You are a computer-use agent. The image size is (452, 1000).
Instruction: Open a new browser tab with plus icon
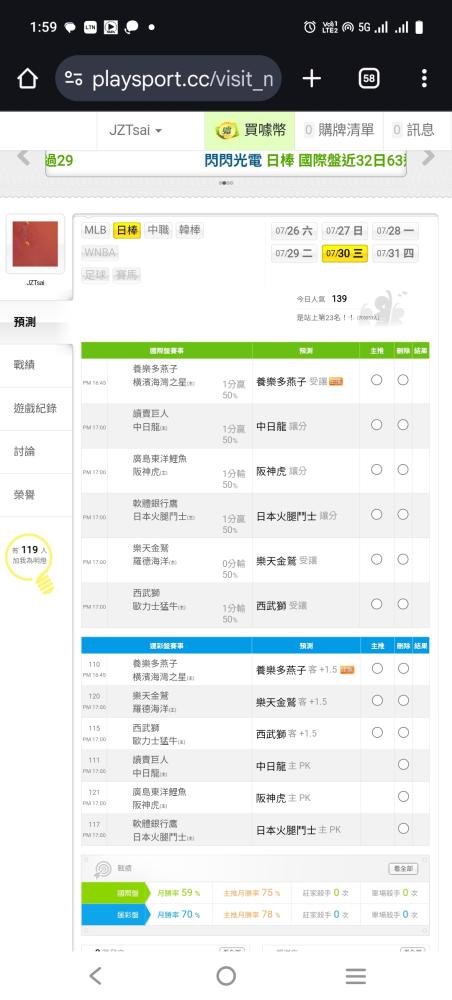(x=311, y=78)
